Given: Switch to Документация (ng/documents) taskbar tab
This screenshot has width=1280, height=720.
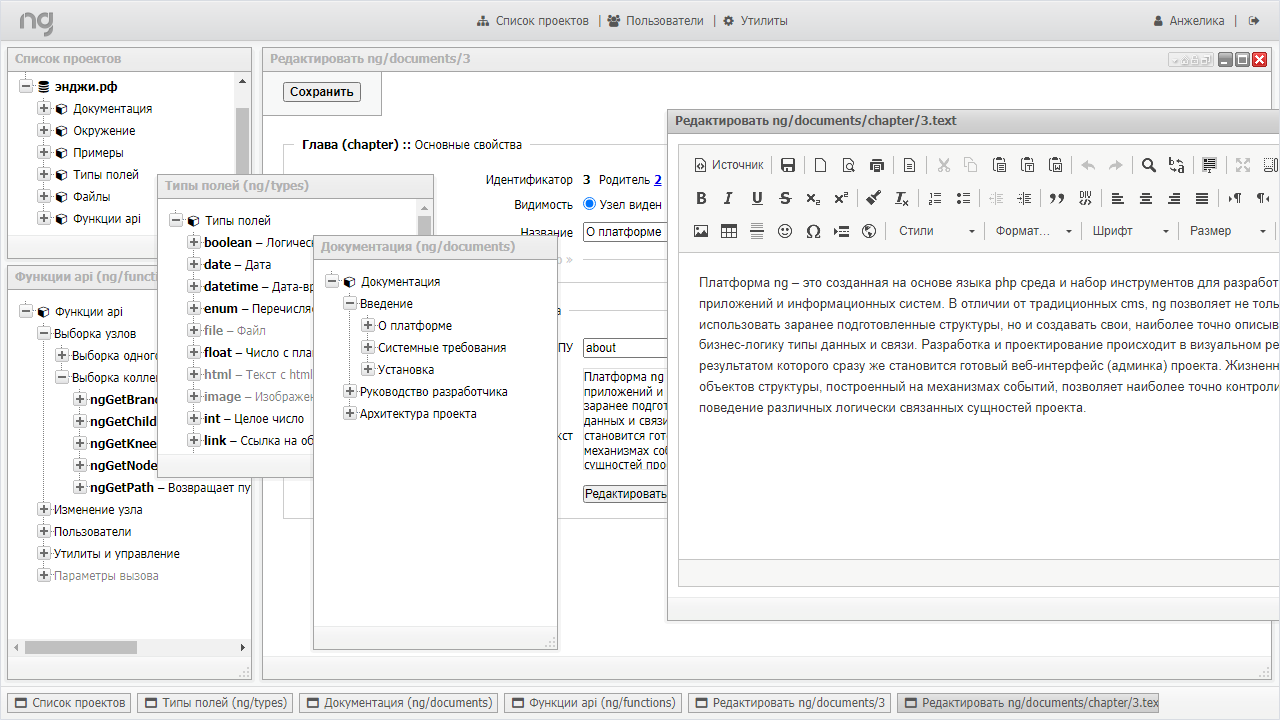Looking at the screenshot, I should [x=398, y=703].
